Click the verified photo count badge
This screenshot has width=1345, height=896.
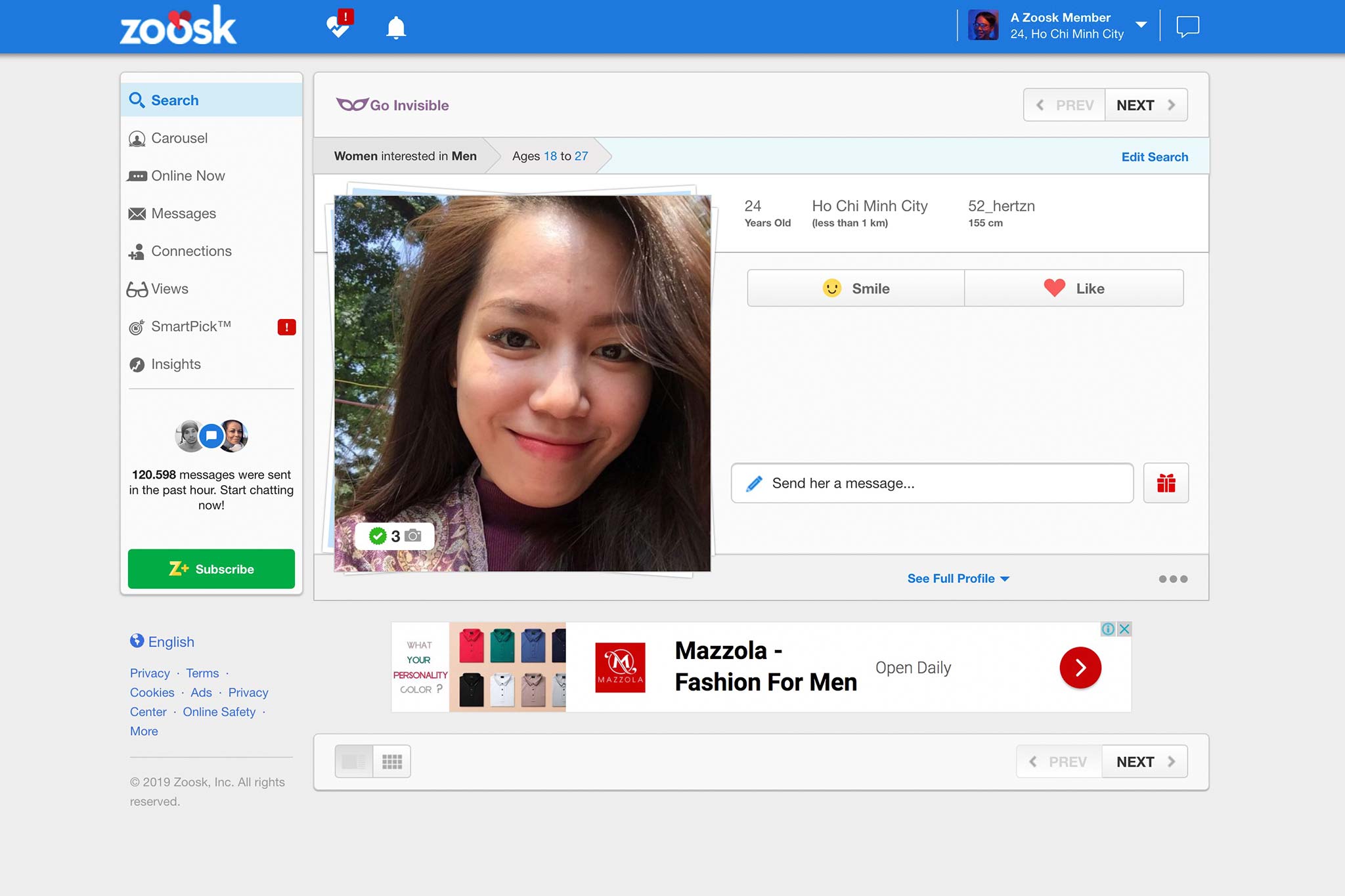(x=395, y=536)
